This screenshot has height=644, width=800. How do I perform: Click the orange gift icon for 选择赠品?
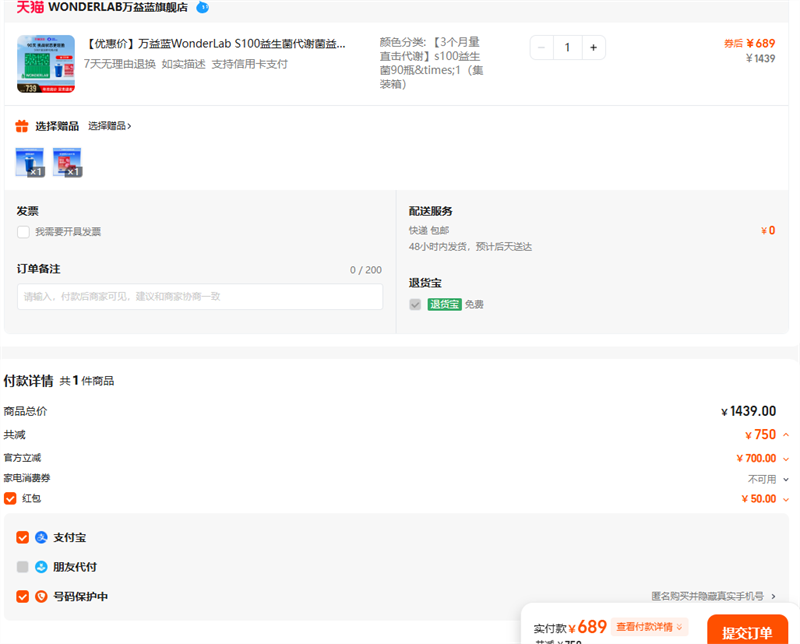coord(22,126)
